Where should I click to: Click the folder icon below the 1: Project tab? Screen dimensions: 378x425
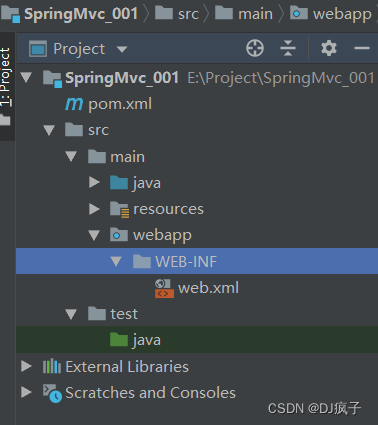5,120
